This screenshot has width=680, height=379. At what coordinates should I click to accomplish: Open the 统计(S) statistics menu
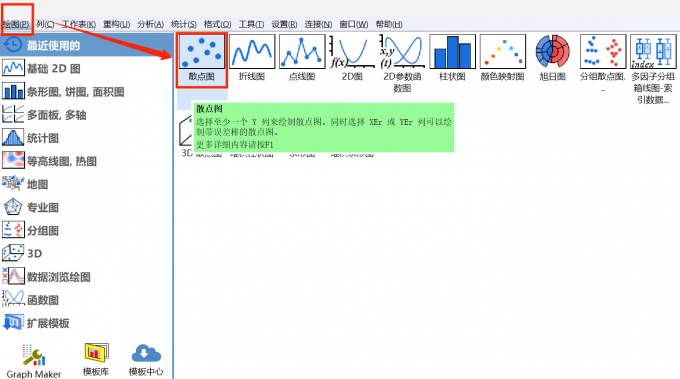[184, 24]
